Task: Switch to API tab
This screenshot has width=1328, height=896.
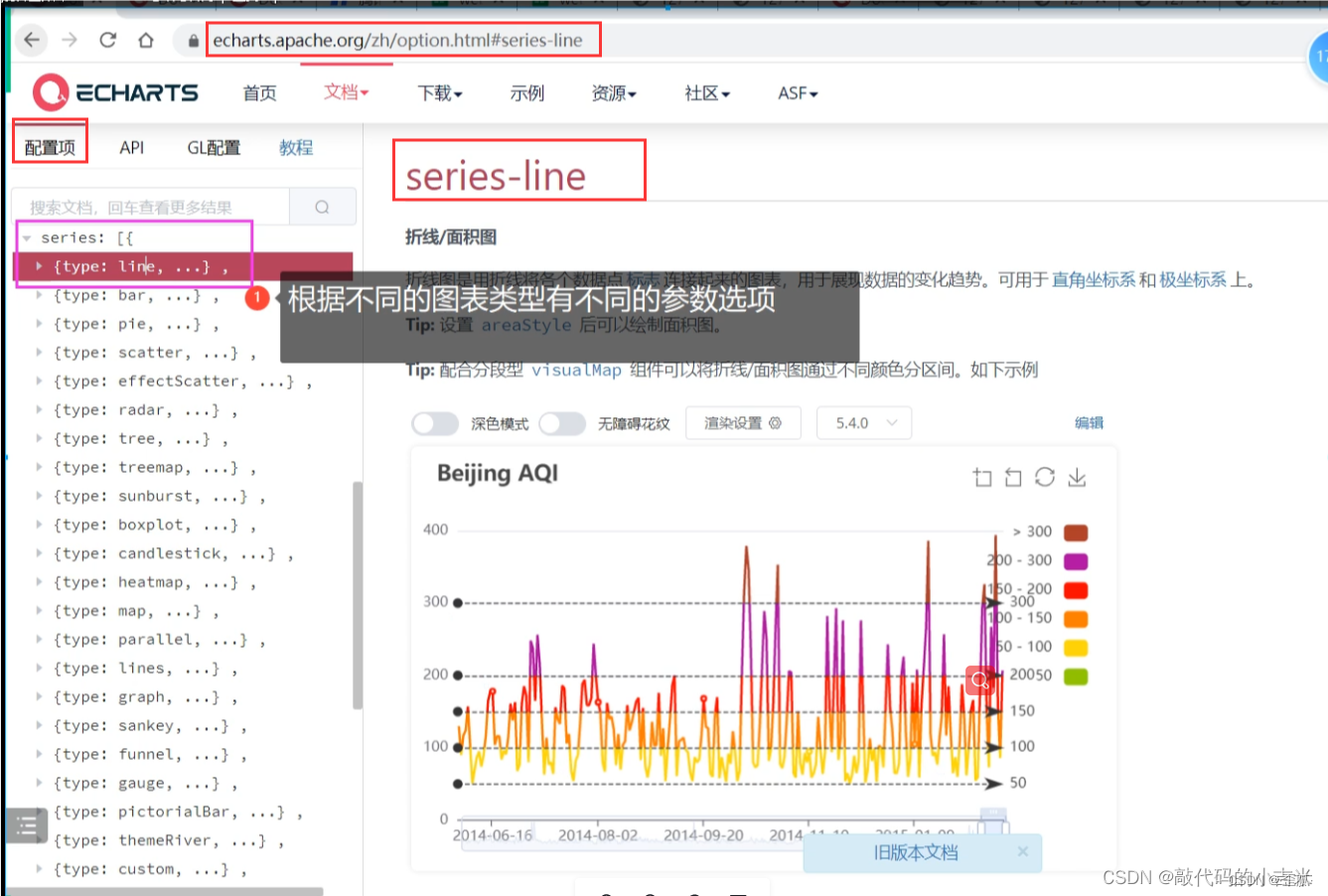Action: 131,148
